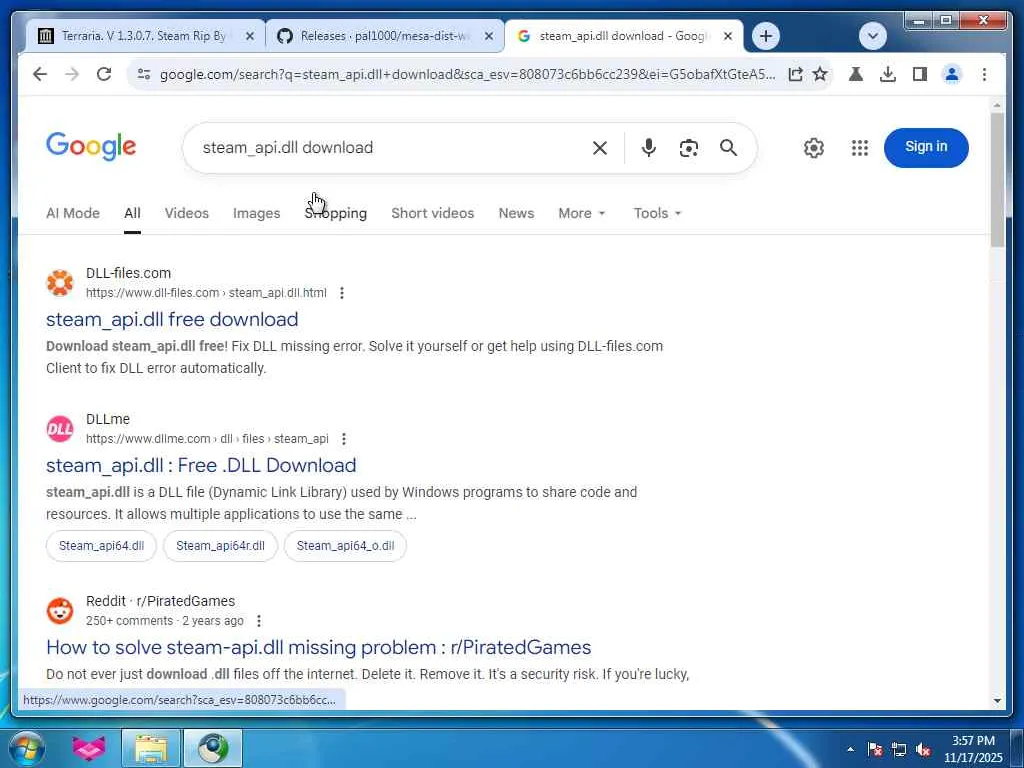
Task: Bookmark this tab with the star
Action: 820,74
